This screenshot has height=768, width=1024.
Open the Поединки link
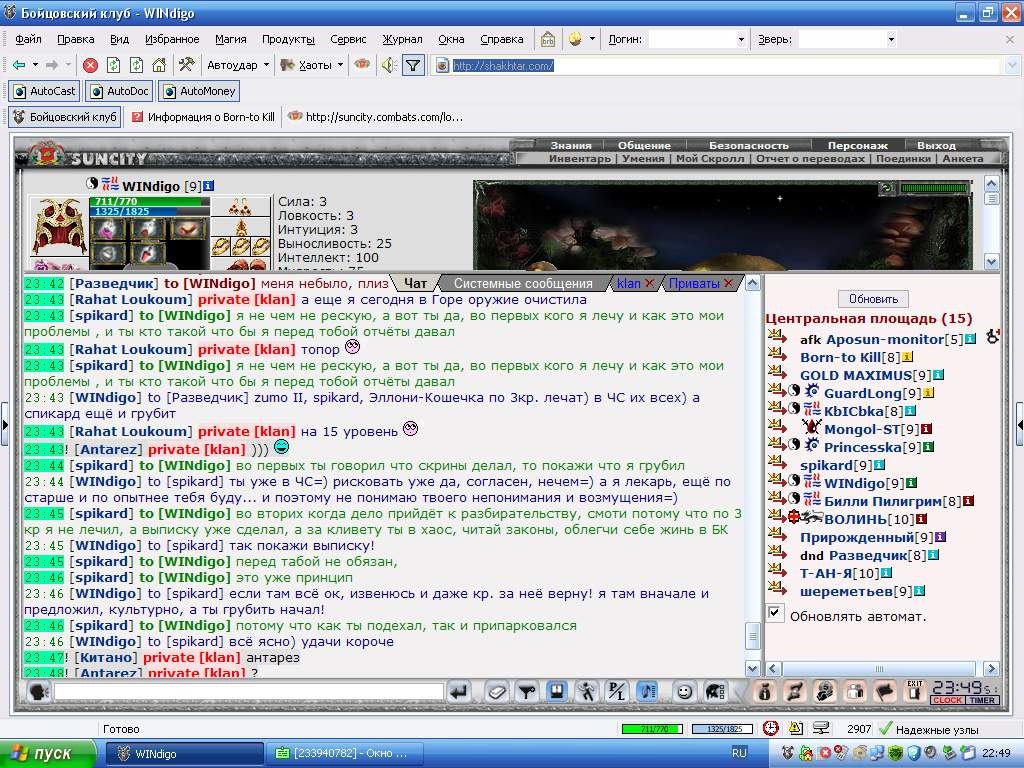tap(903, 158)
